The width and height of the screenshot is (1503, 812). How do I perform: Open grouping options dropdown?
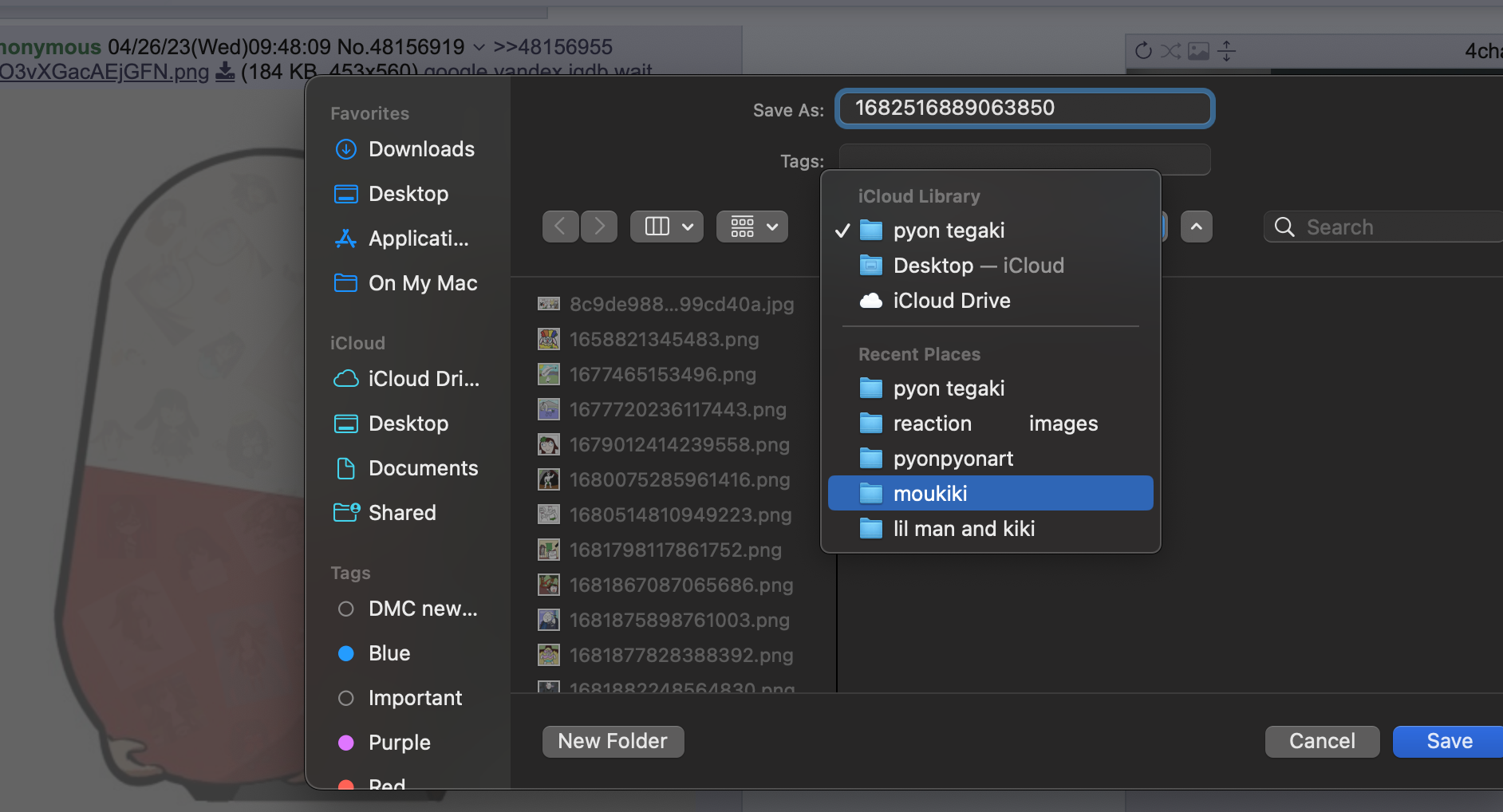(x=752, y=227)
